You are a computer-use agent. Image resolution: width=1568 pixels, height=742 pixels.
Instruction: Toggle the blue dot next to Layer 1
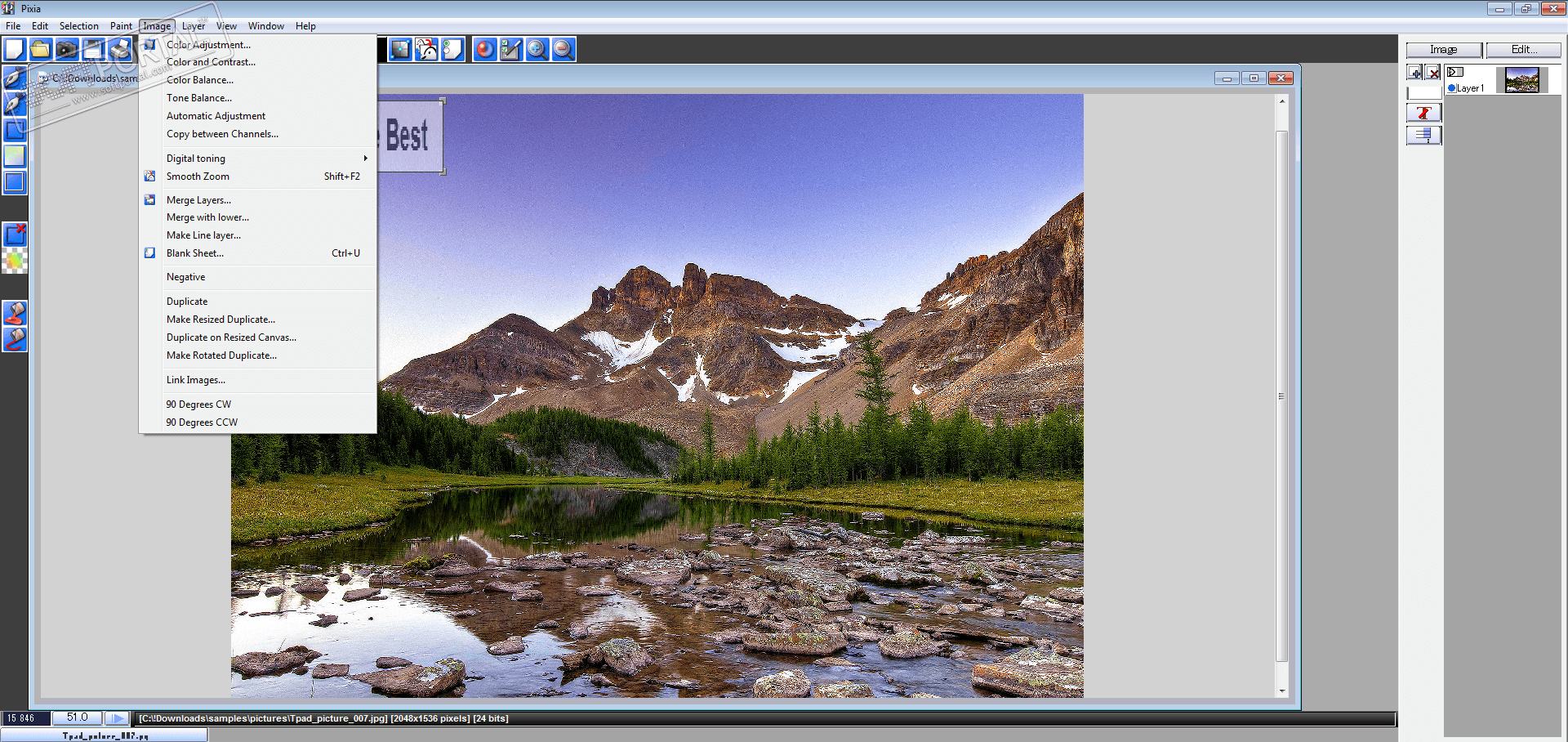(x=1451, y=88)
